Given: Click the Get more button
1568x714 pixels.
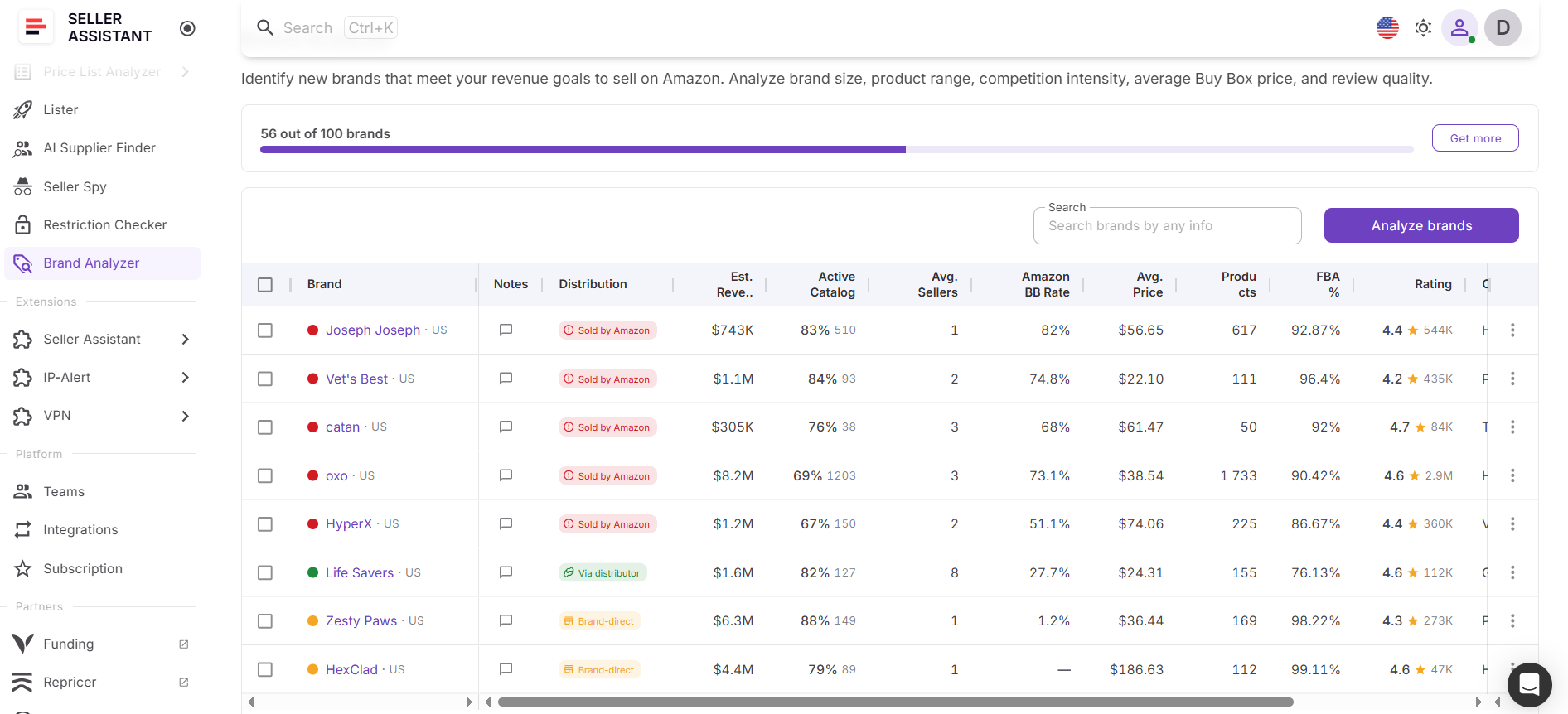Looking at the screenshot, I should click(1475, 138).
